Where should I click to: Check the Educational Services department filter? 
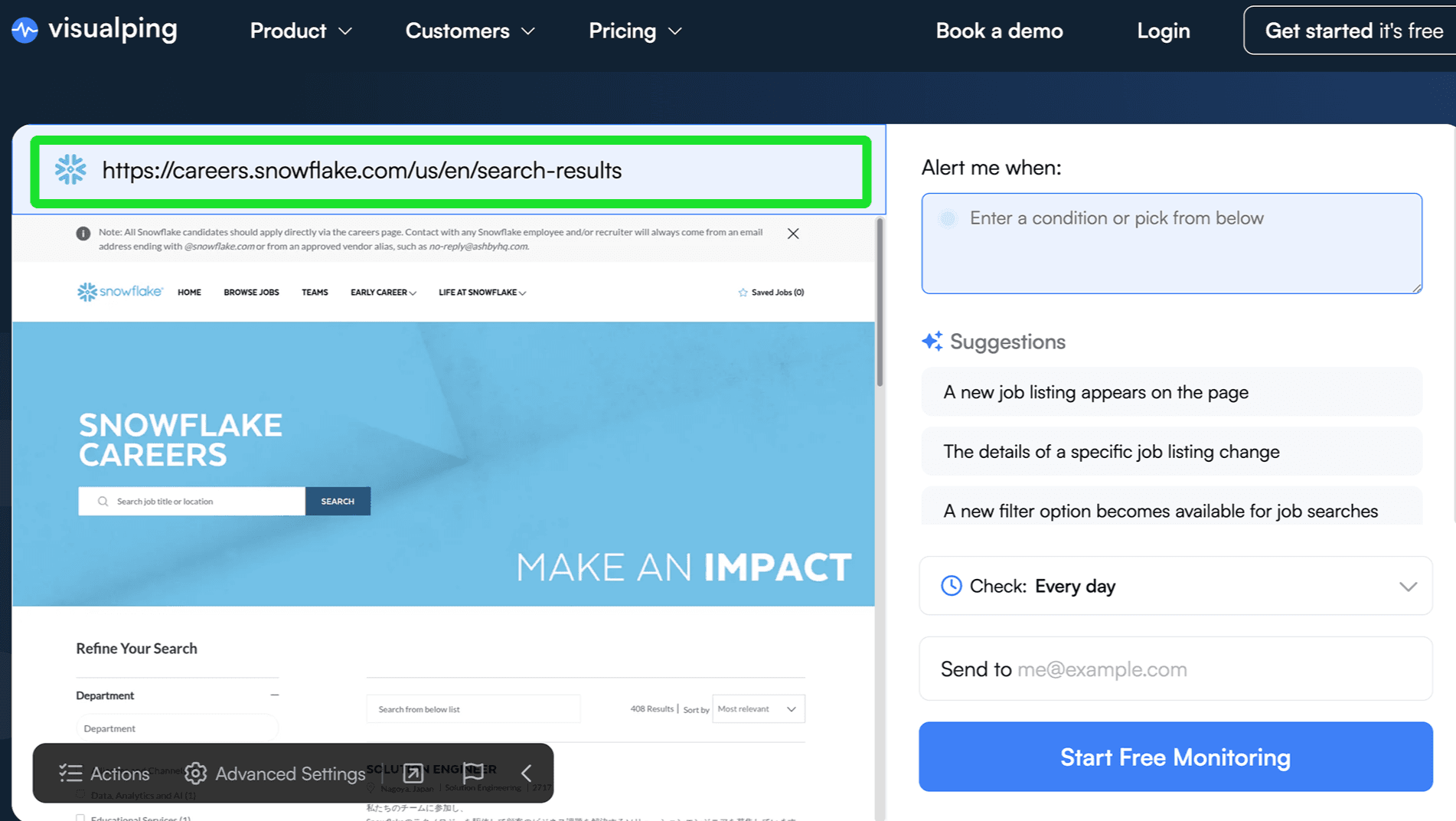point(80,818)
